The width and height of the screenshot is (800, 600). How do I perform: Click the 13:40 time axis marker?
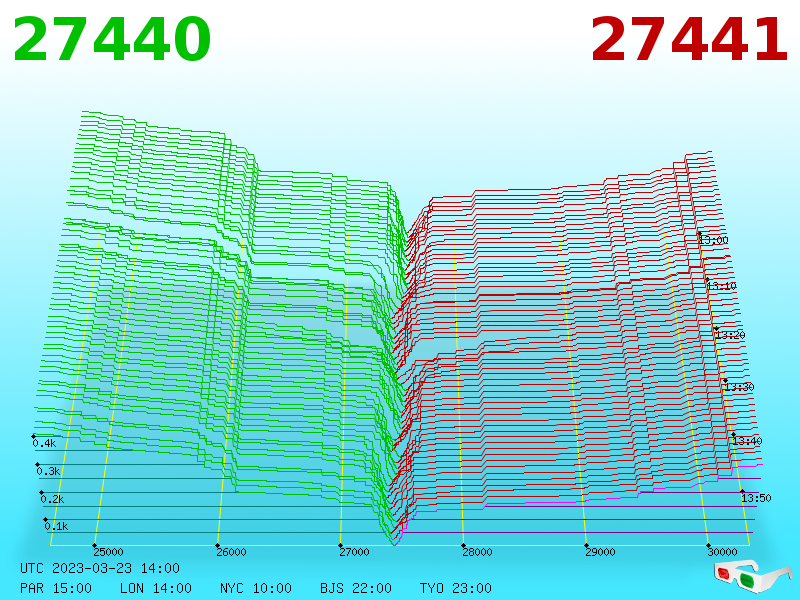coord(747,441)
